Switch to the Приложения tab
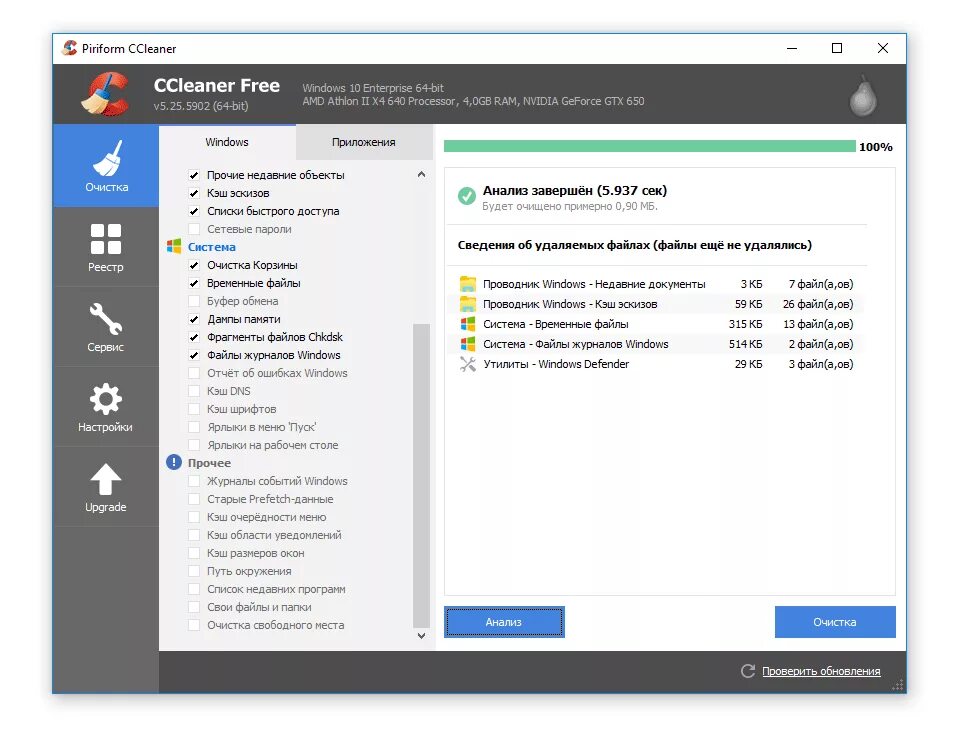 click(x=364, y=142)
